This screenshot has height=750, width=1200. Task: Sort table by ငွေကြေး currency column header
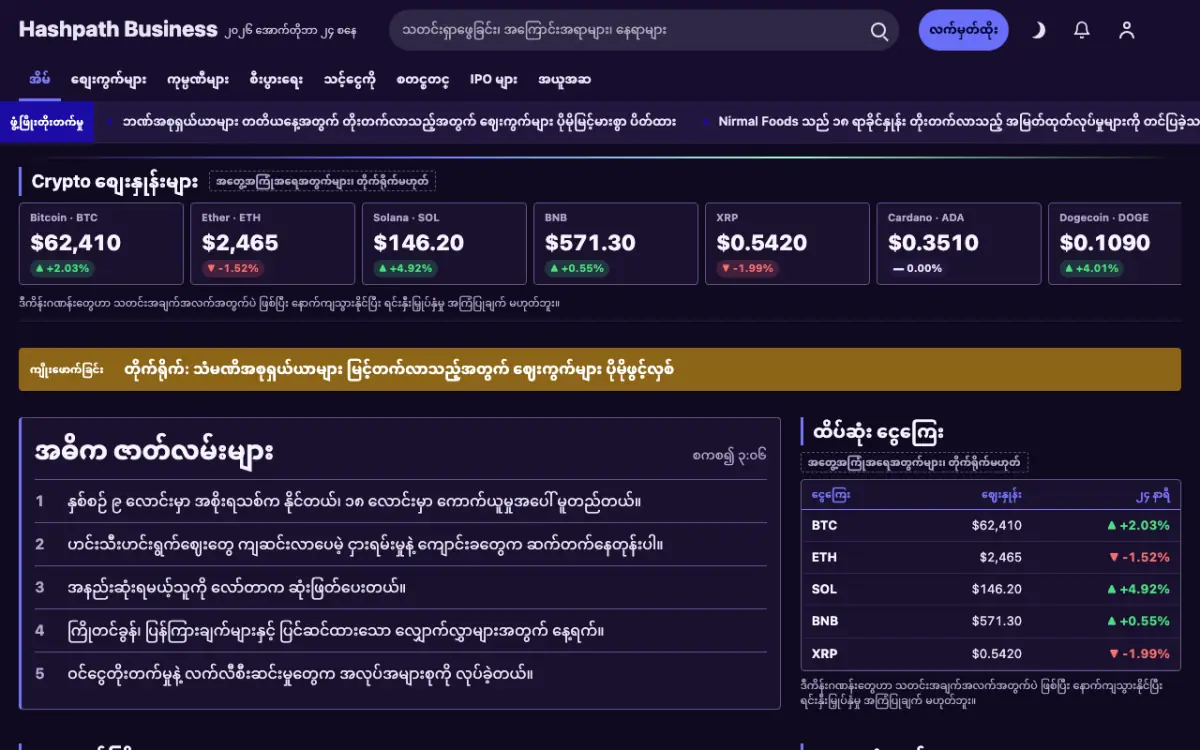pyautogui.click(x=831, y=495)
